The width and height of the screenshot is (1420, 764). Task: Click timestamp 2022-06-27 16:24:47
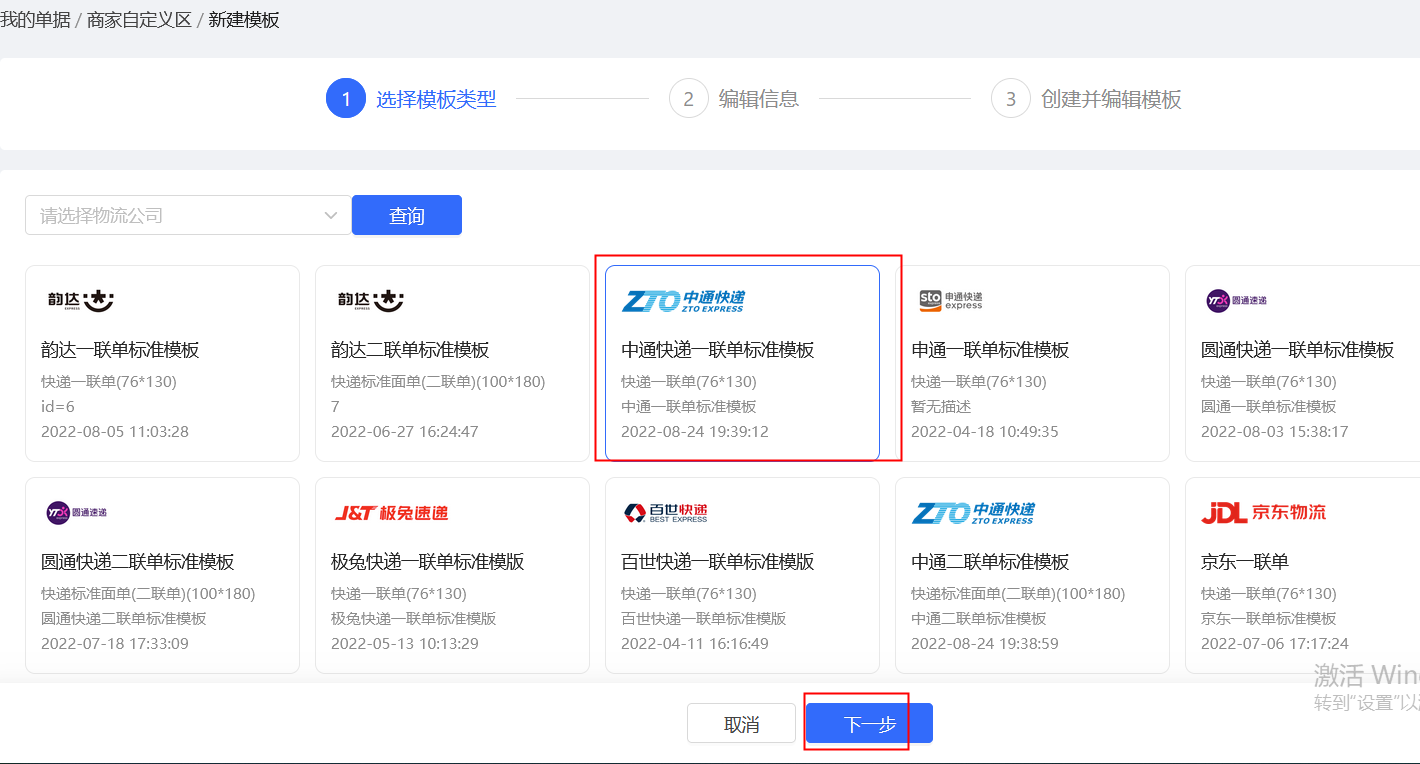click(x=405, y=432)
